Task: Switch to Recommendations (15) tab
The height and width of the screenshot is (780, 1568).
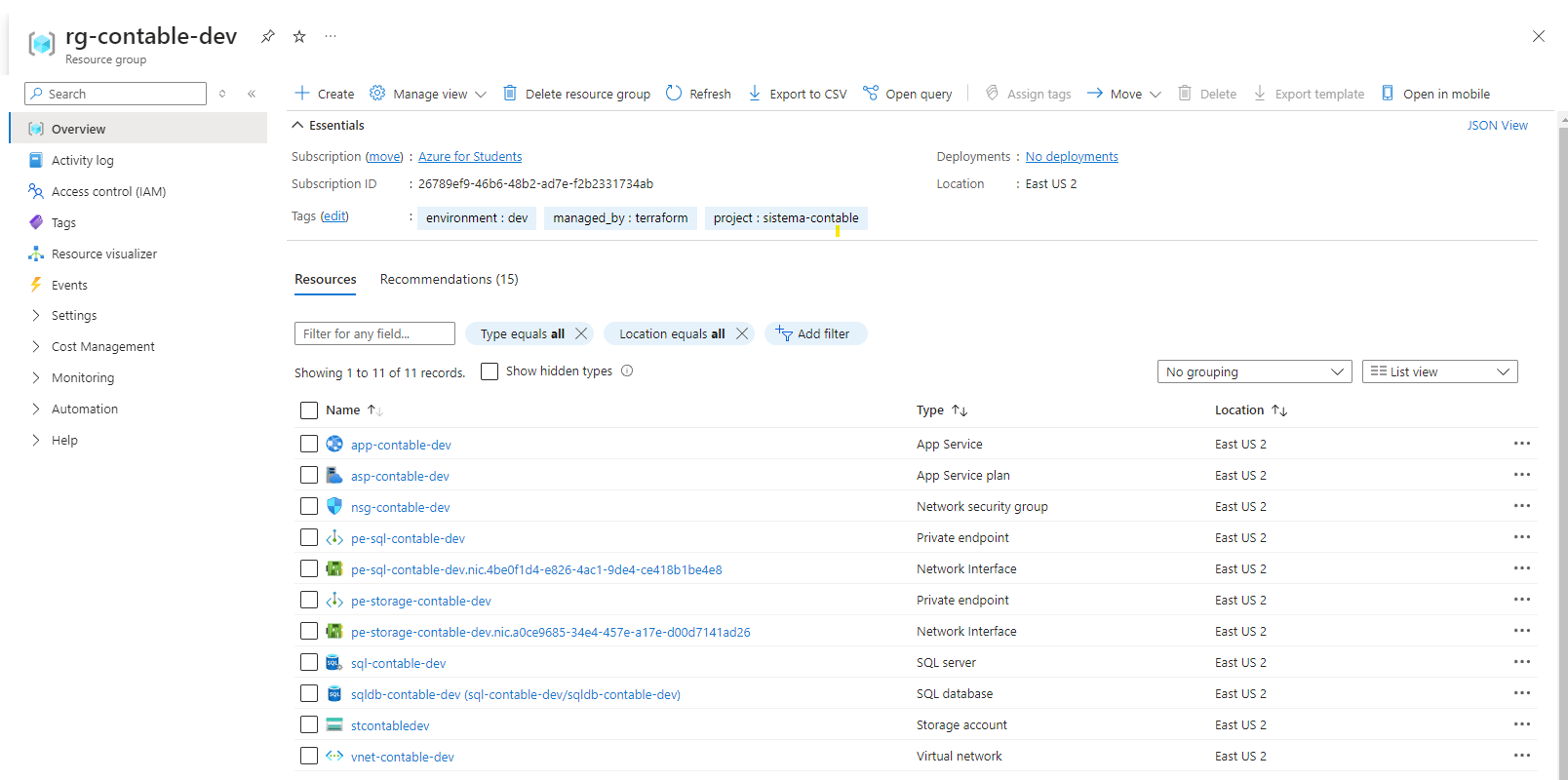Action: click(x=449, y=279)
